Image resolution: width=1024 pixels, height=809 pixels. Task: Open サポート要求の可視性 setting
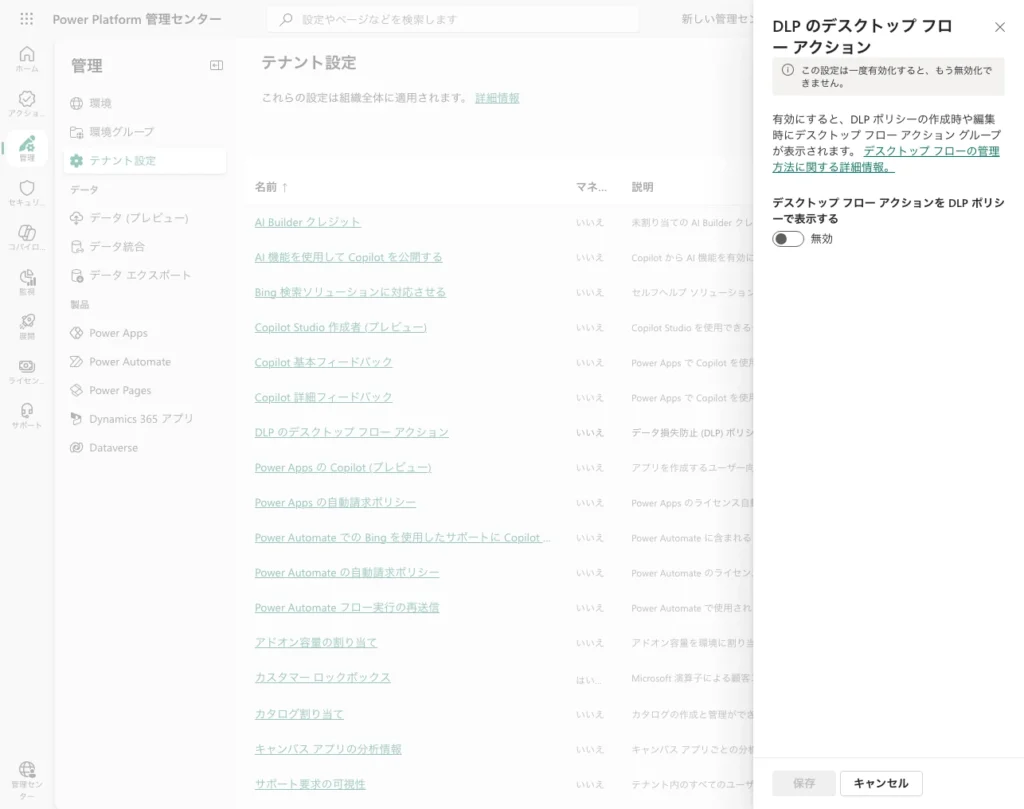[310, 784]
